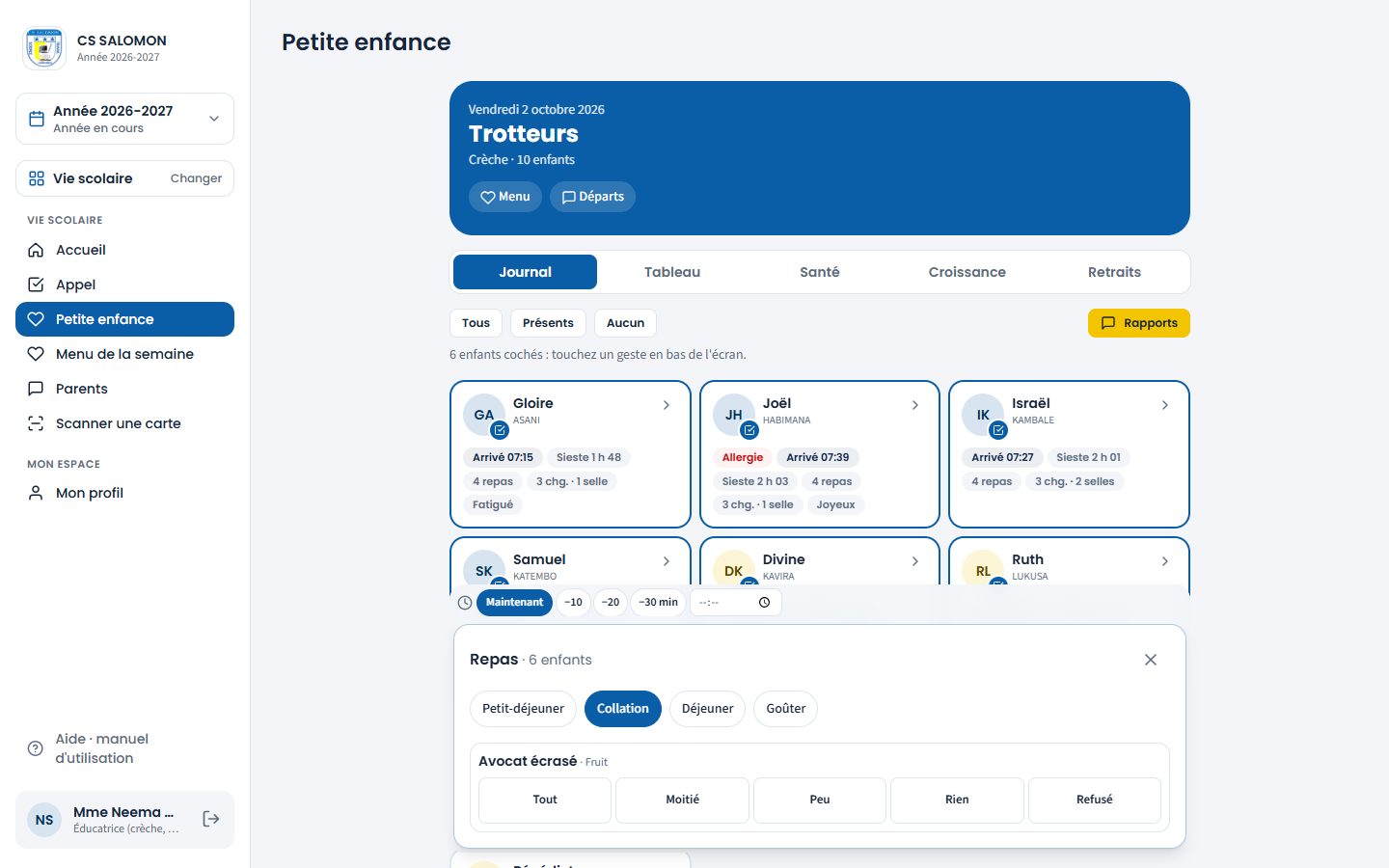This screenshot has width=1389, height=868.
Task: Open Samuel's card with its chevron
Action: pyautogui.click(x=667, y=561)
